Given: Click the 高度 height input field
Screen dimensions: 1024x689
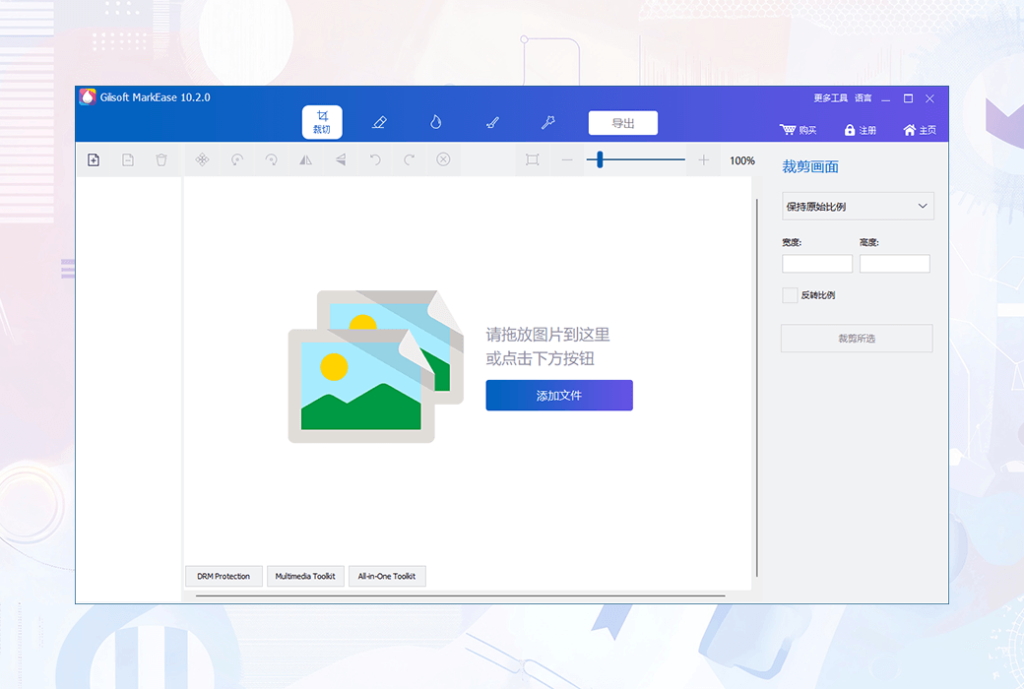Looking at the screenshot, I should pyautogui.click(x=895, y=264).
